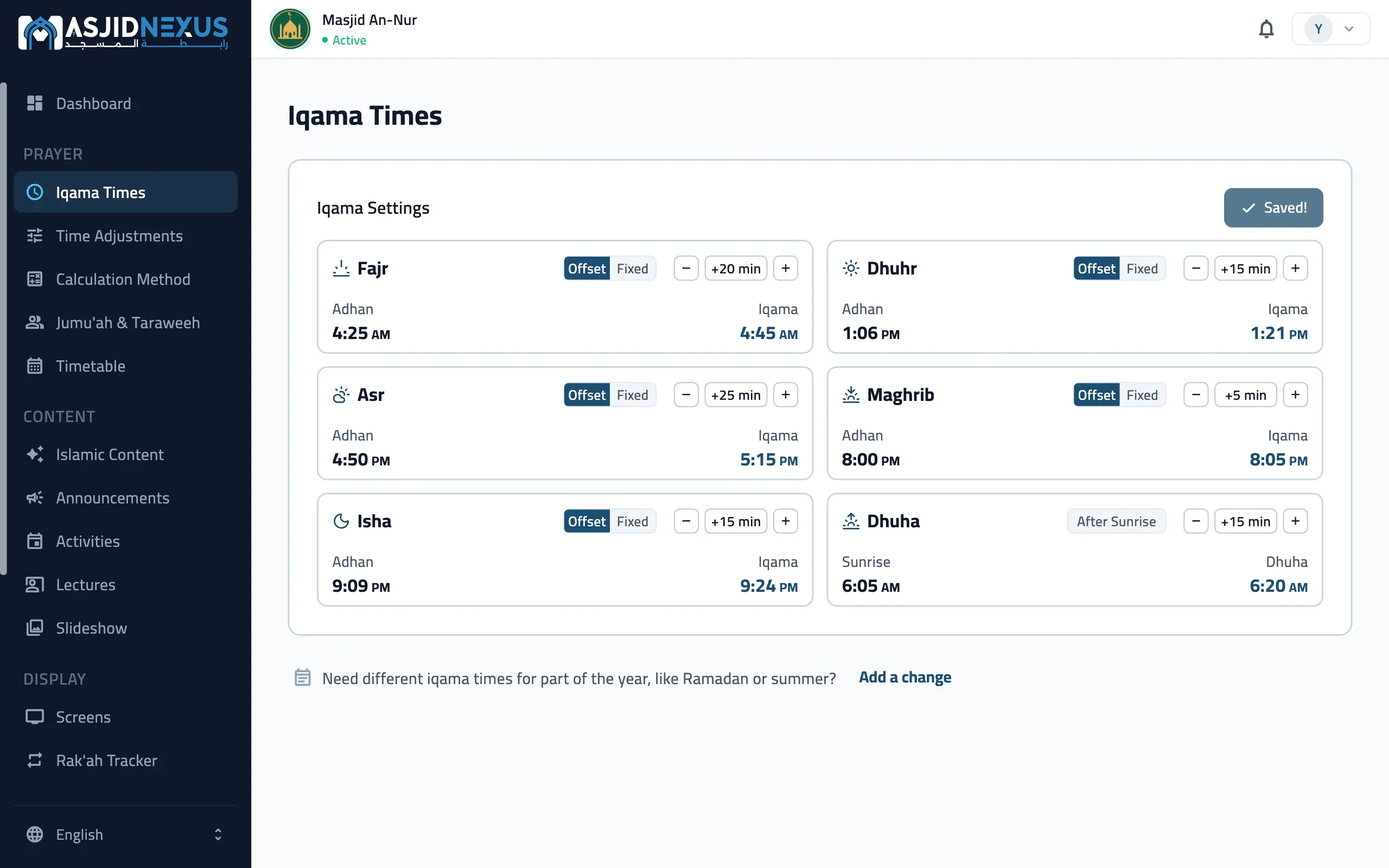Screen dimensions: 1389x868
Task: Click the Fajr +20 min value field
Action: [x=736, y=268]
